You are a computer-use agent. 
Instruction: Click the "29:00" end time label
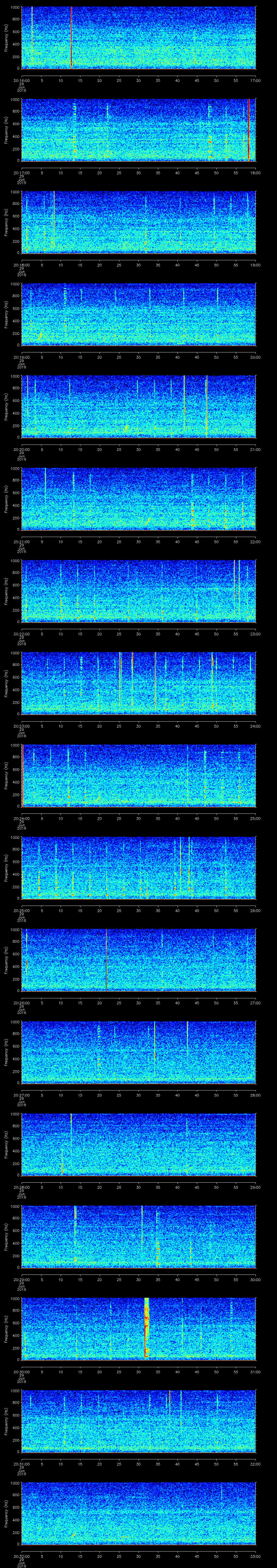tap(255, 1187)
